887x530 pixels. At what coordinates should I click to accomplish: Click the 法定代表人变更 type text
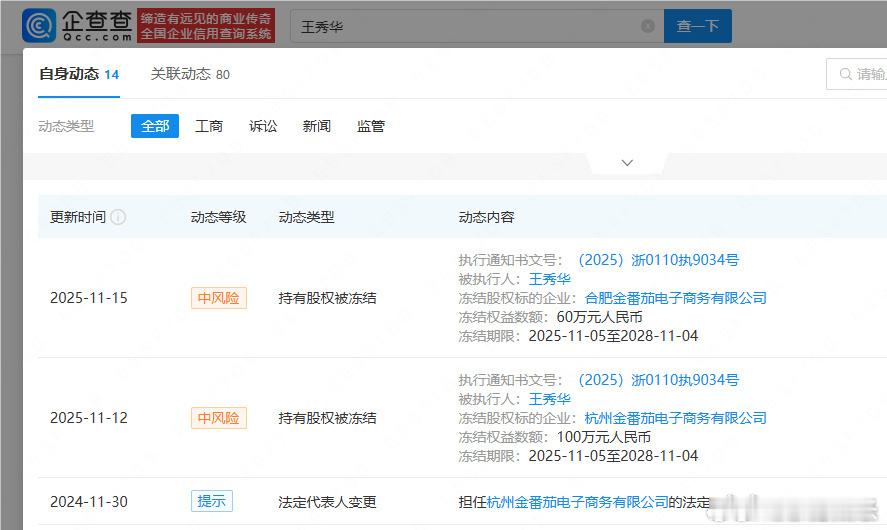(x=327, y=502)
